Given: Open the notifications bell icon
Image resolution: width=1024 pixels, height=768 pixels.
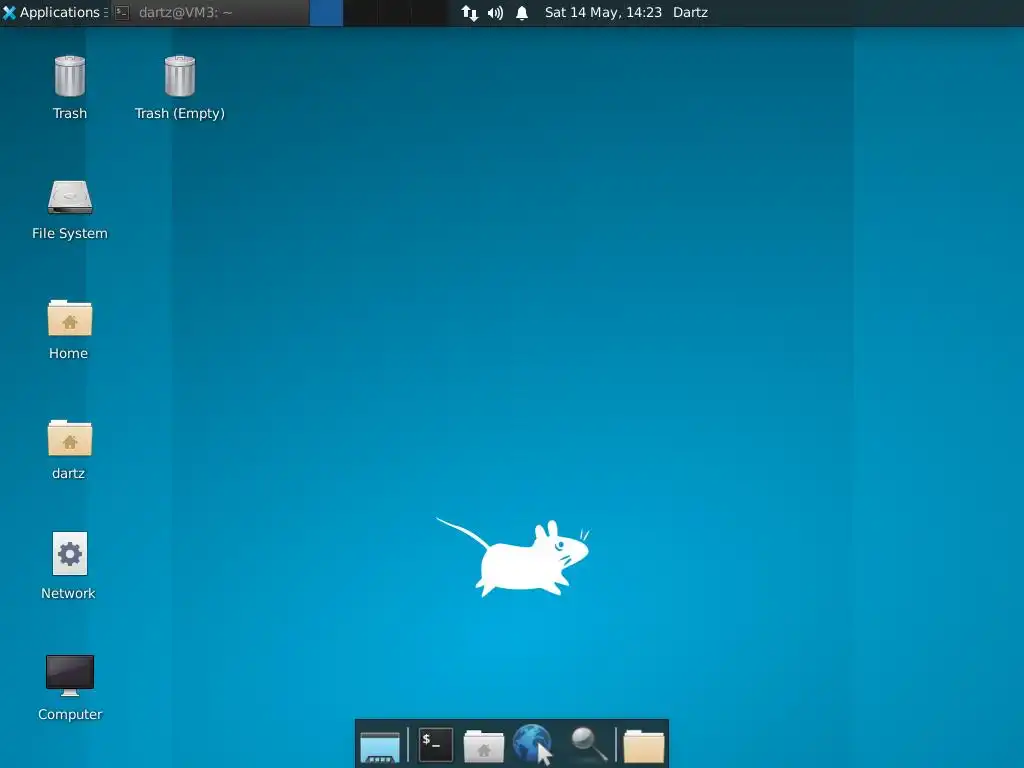Looking at the screenshot, I should (522, 12).
